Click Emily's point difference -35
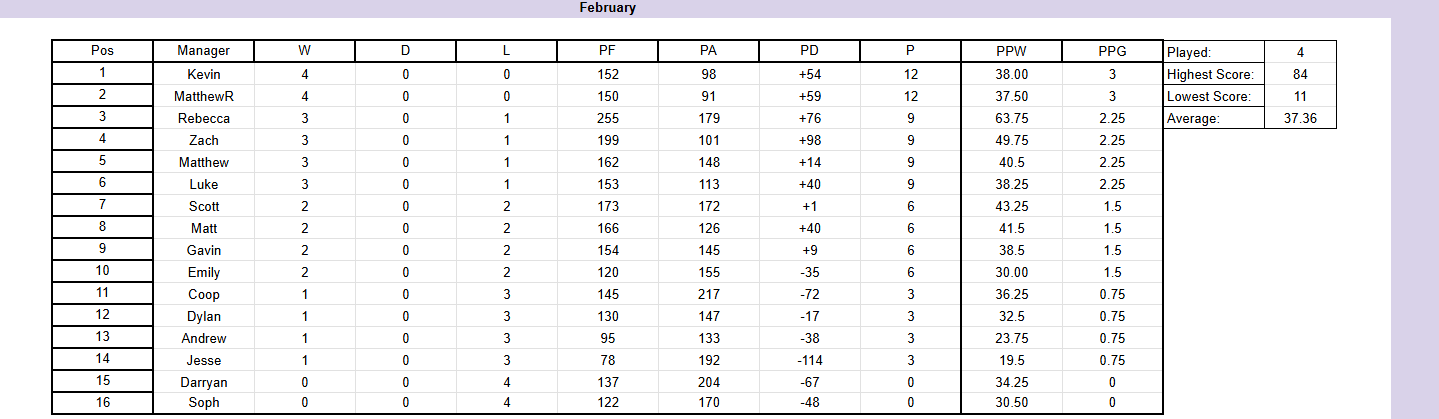The image size is (1439, 419). coord(809,272)
